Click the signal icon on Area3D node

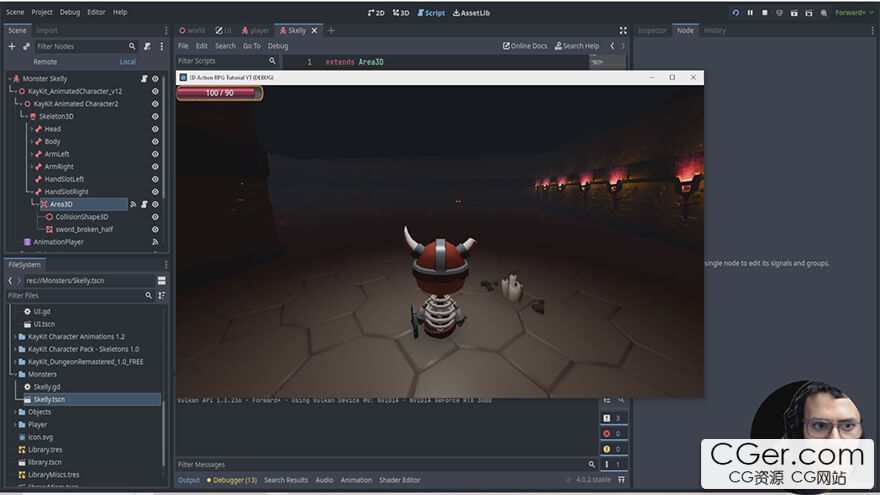pyautogui.click(x=133, y=204)
